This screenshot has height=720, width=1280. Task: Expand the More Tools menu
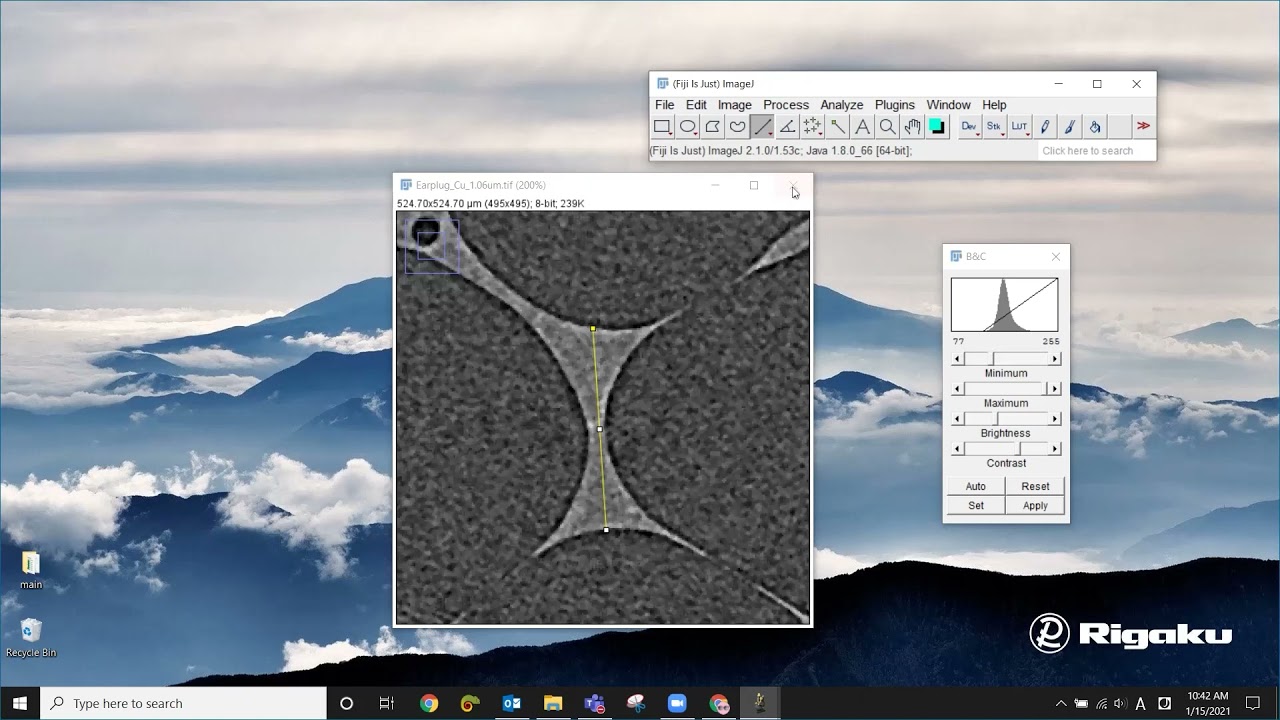pos(1143,126)
